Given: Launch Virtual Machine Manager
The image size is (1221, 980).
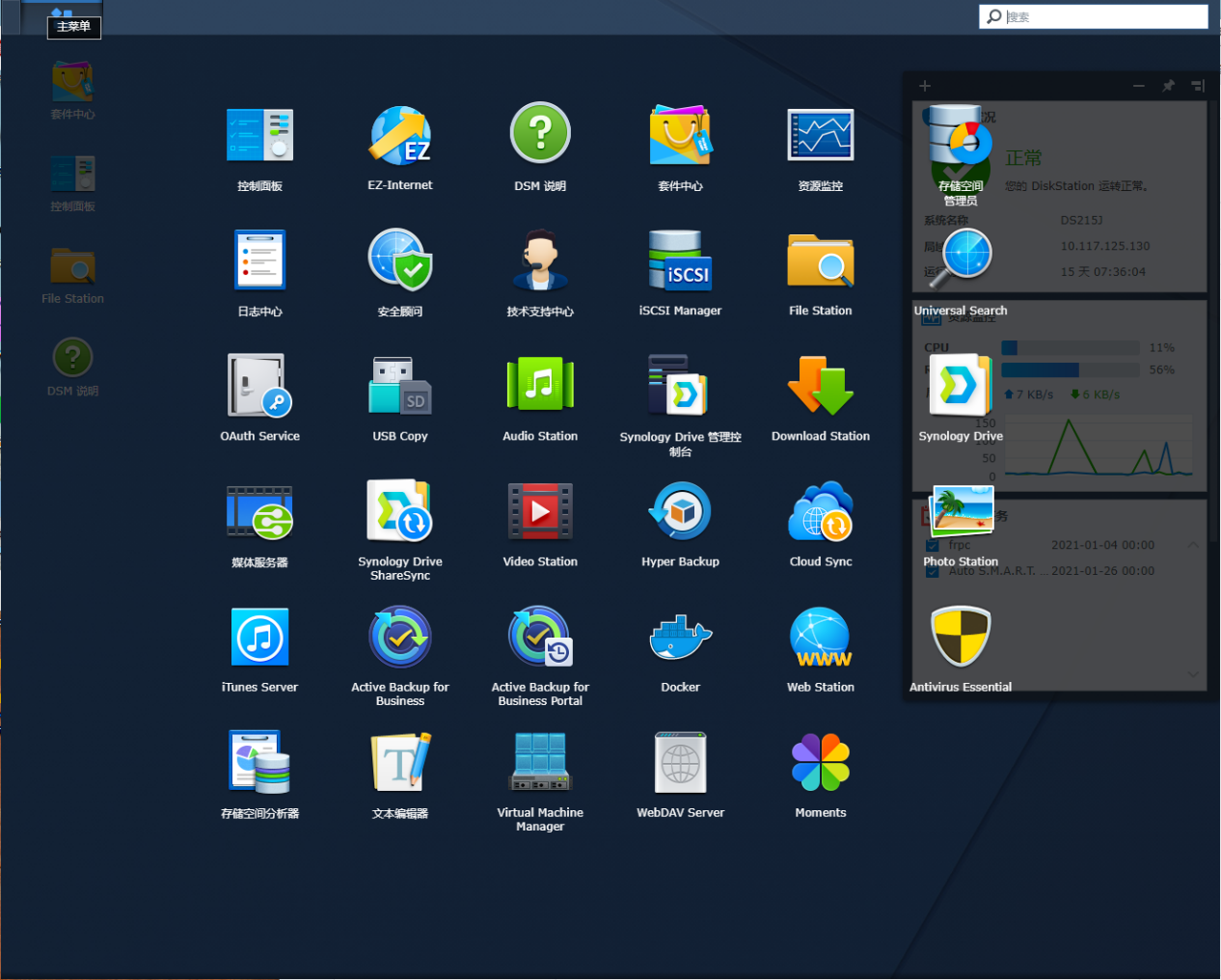Looking at the screenshot, I should 540,764.
